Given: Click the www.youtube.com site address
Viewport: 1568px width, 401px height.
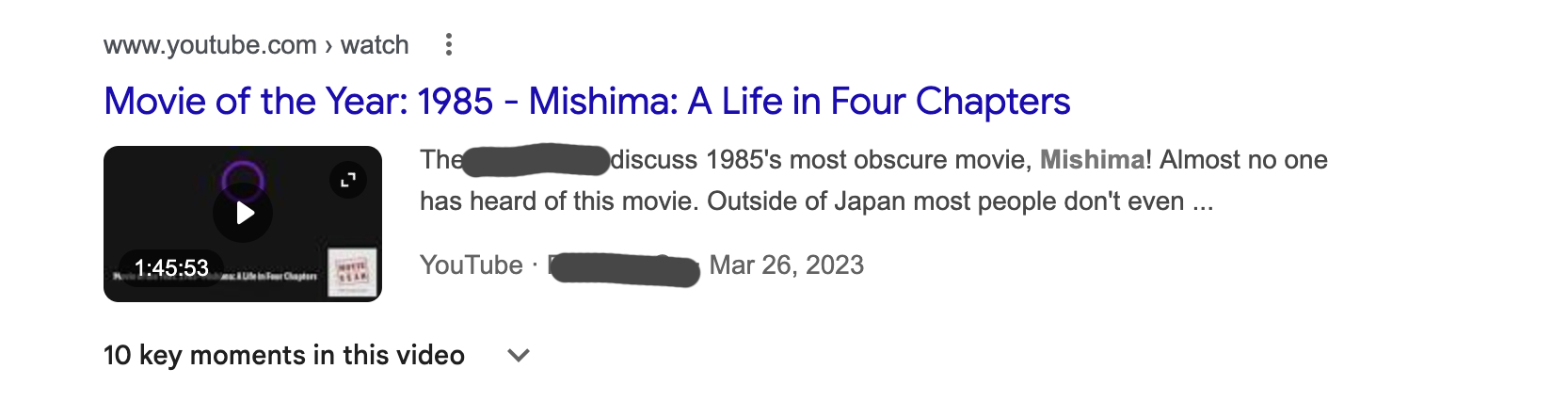Looking at the screenshot, I should coord(209,45).
